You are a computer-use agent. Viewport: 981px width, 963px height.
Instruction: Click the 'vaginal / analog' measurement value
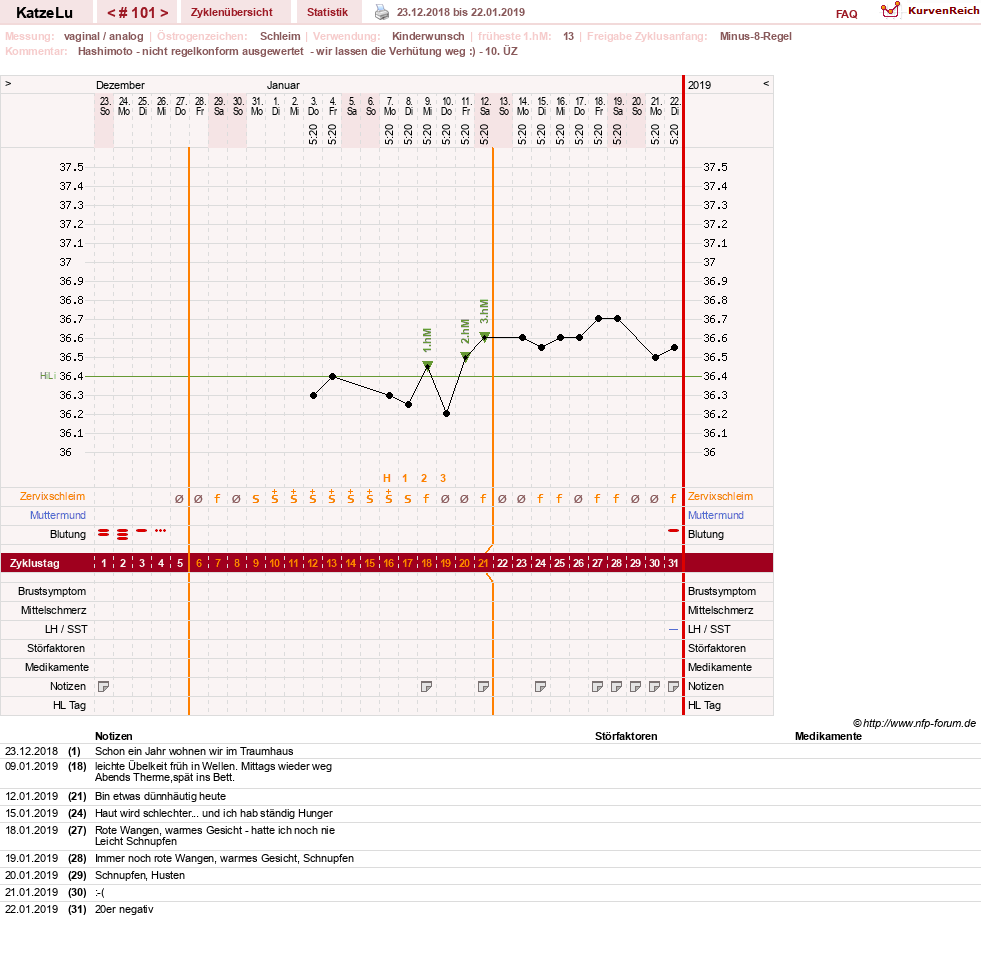click(x=103, y=36)
